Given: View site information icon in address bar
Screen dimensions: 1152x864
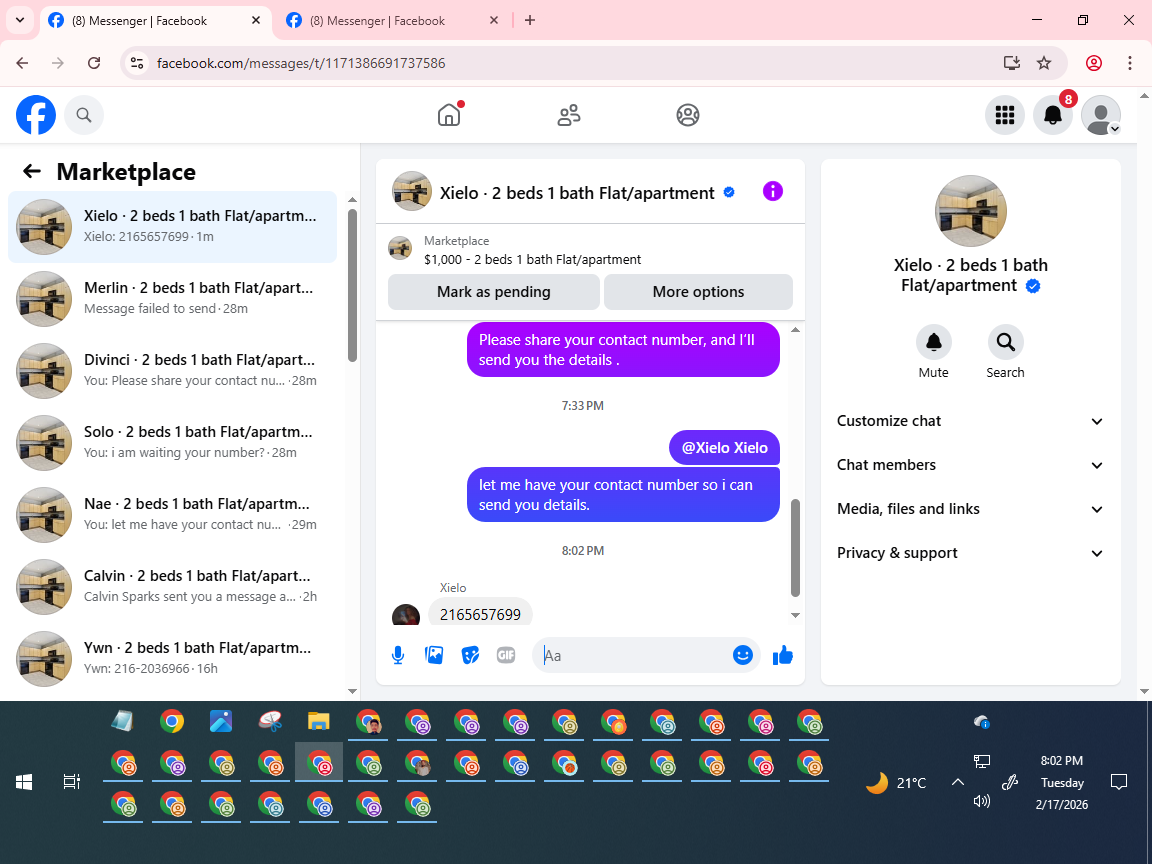Looking at the screenshot, I should tap(137, 63).
